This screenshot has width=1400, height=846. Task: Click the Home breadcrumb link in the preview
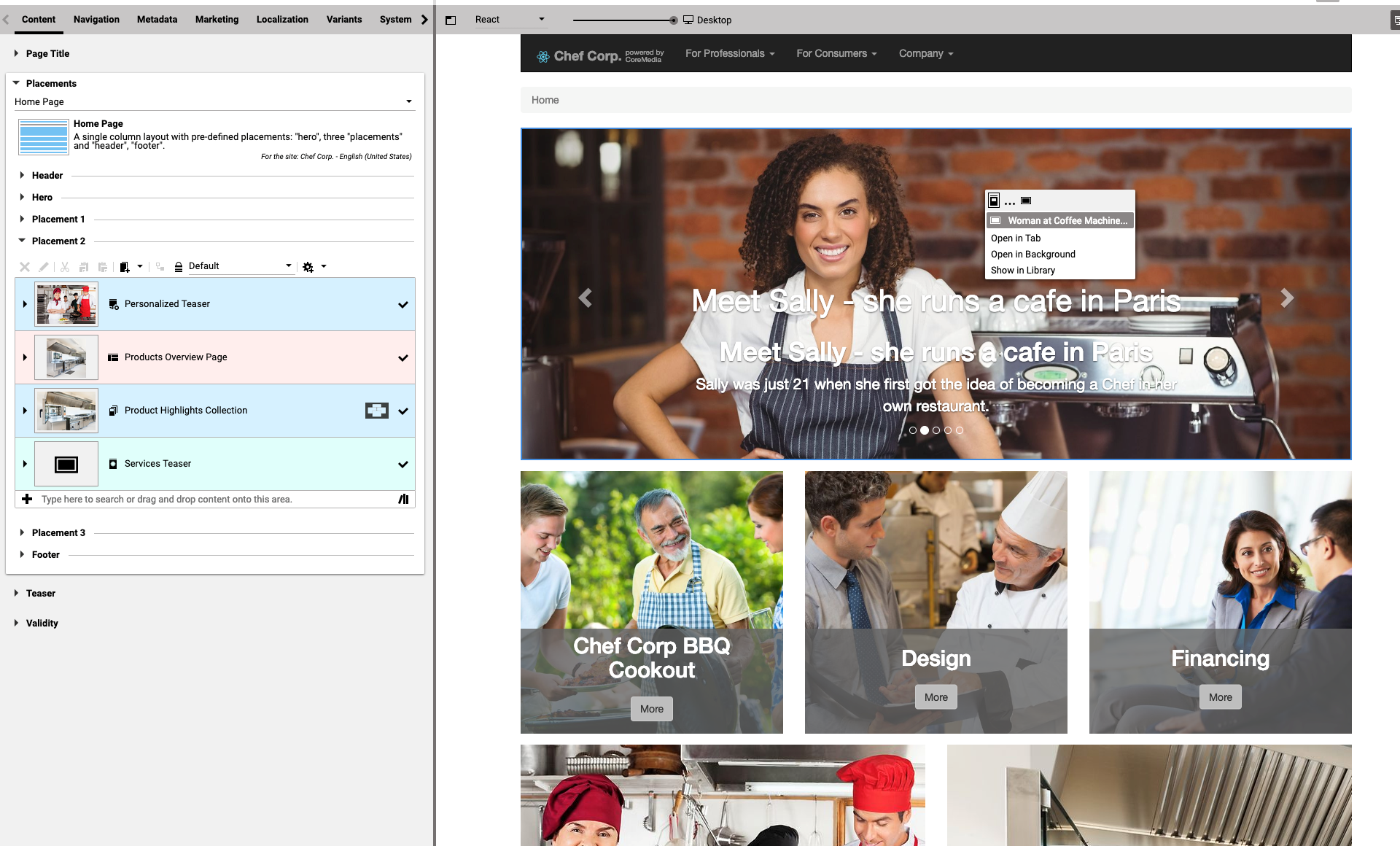pyautogui.click(x=545, y=100)
